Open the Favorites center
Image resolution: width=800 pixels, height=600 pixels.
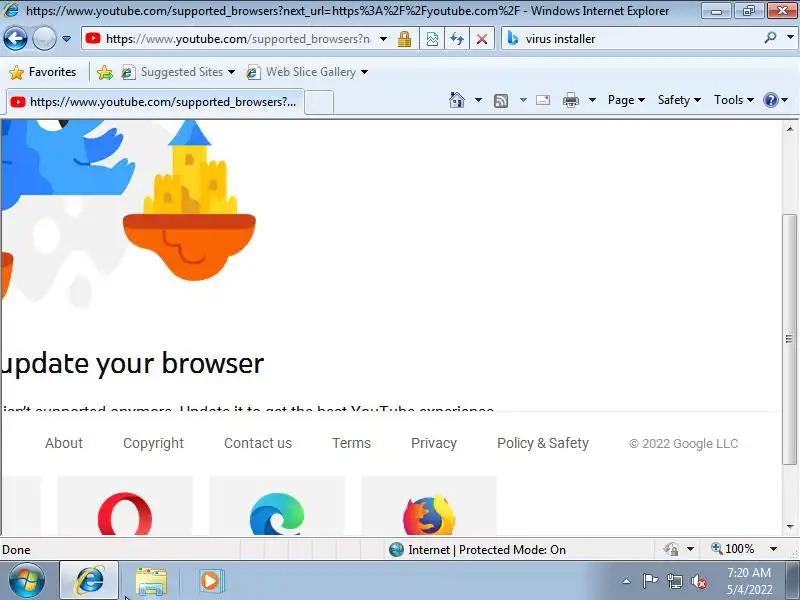[43, 72]
